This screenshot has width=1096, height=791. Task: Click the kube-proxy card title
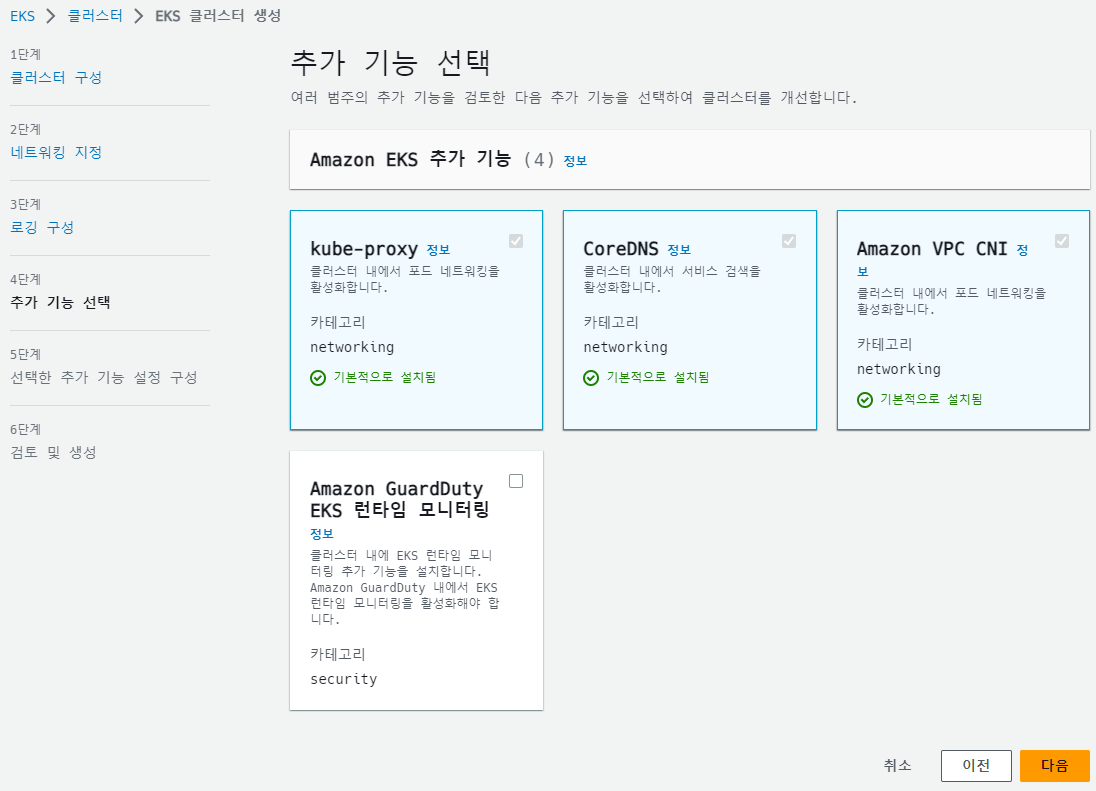click(x=364, y=249)
